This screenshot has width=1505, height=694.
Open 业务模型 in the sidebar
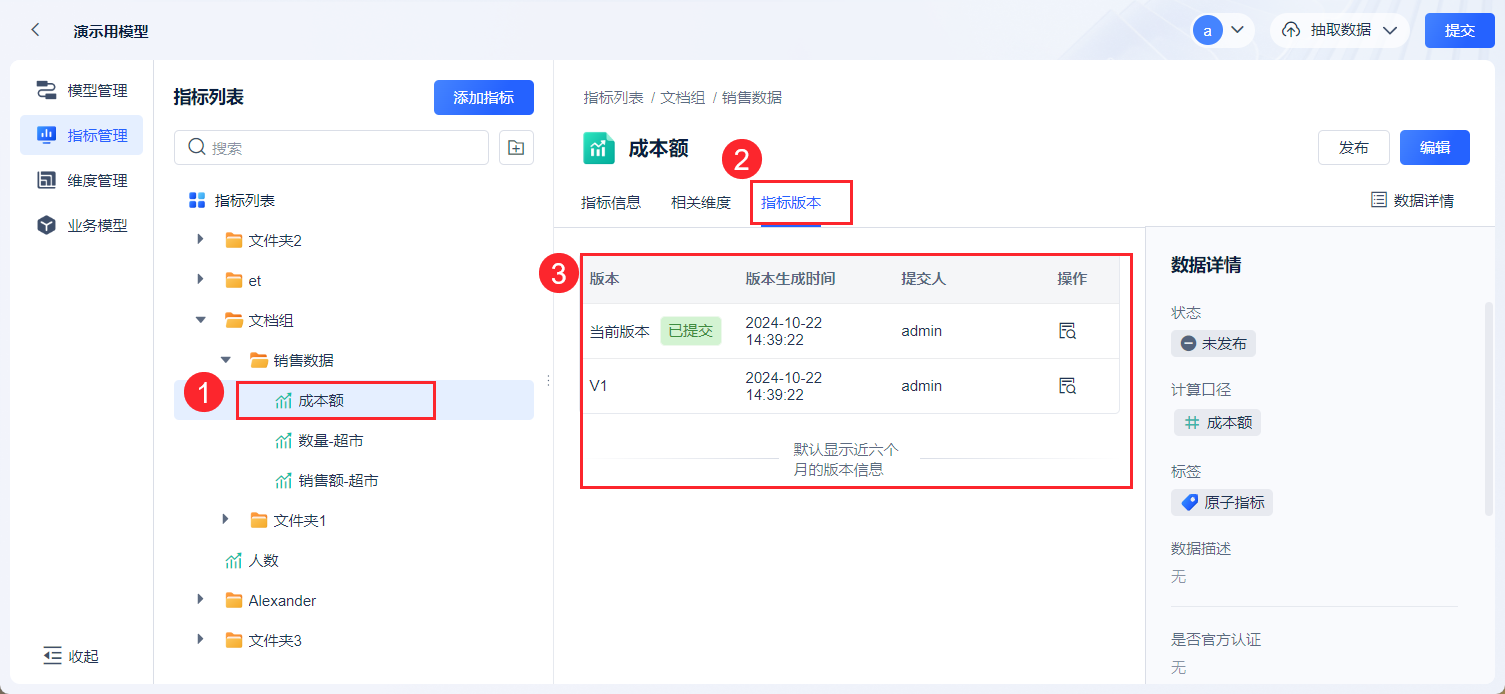(82, 226)
